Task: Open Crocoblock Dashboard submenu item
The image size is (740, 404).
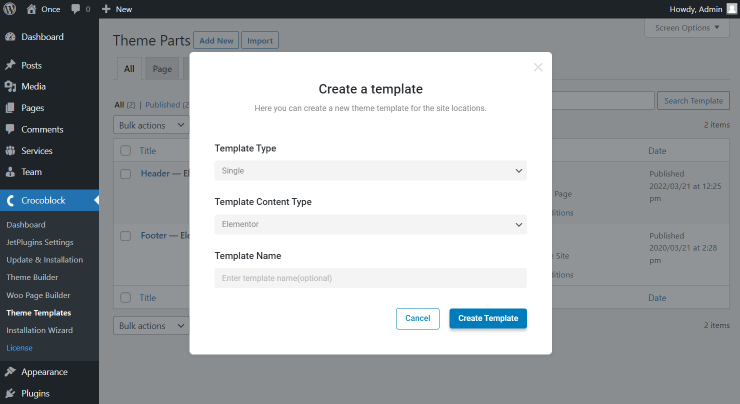Action: point(26,225)
